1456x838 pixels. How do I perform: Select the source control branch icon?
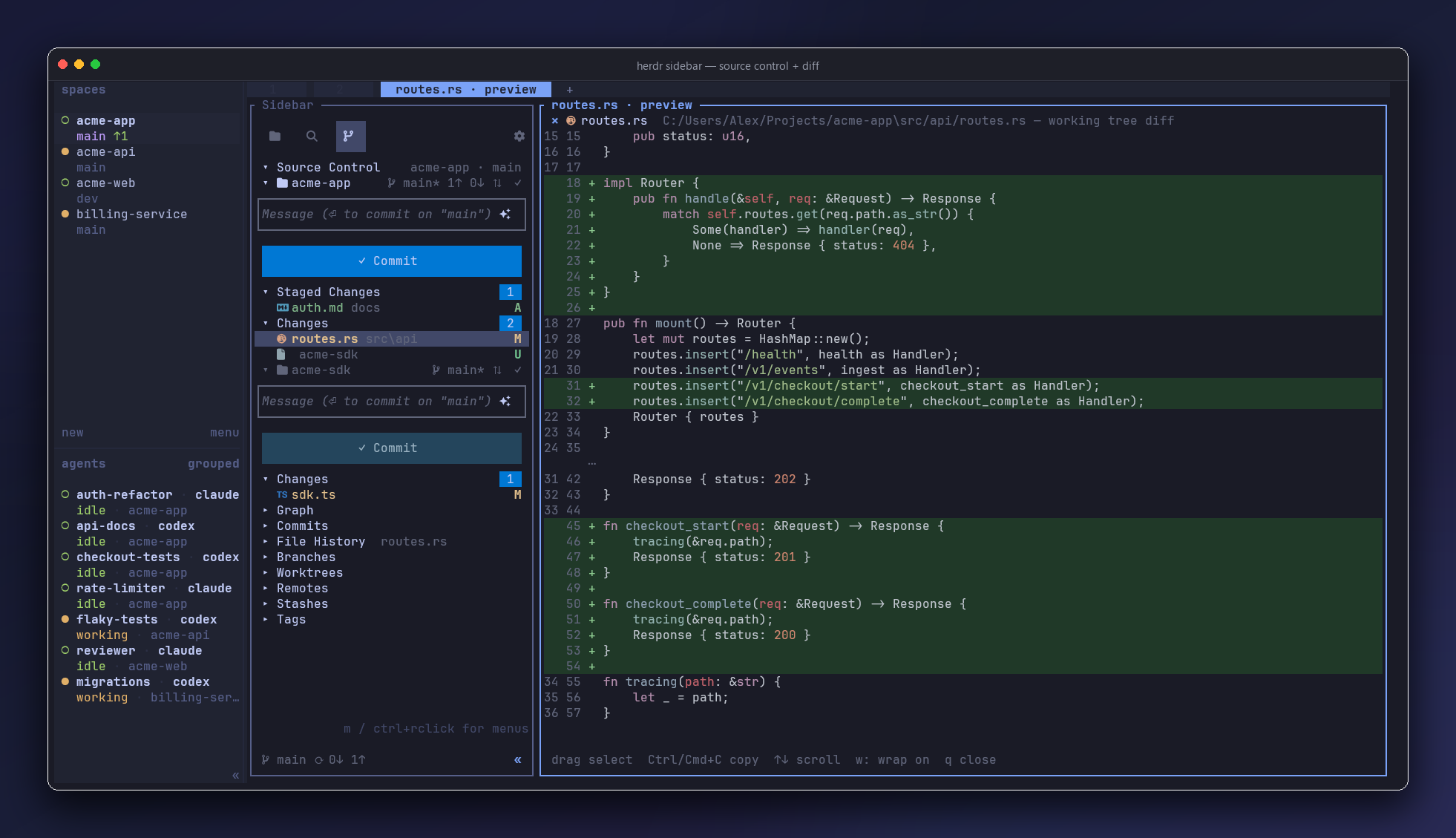350,136
